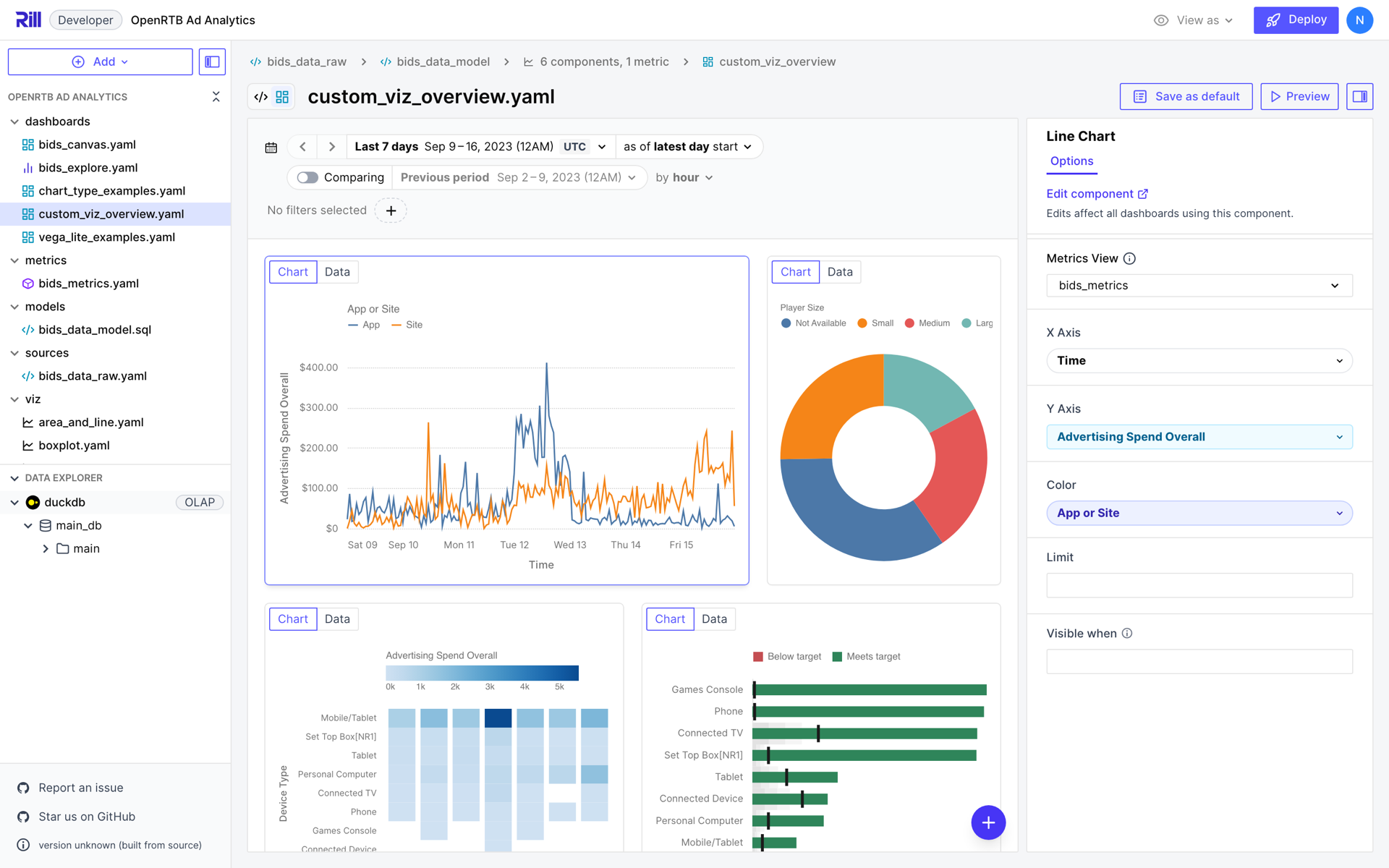Open the View as dropdown
Image resolution: width=1389 pixels, height=868 pixels.
1194,20
